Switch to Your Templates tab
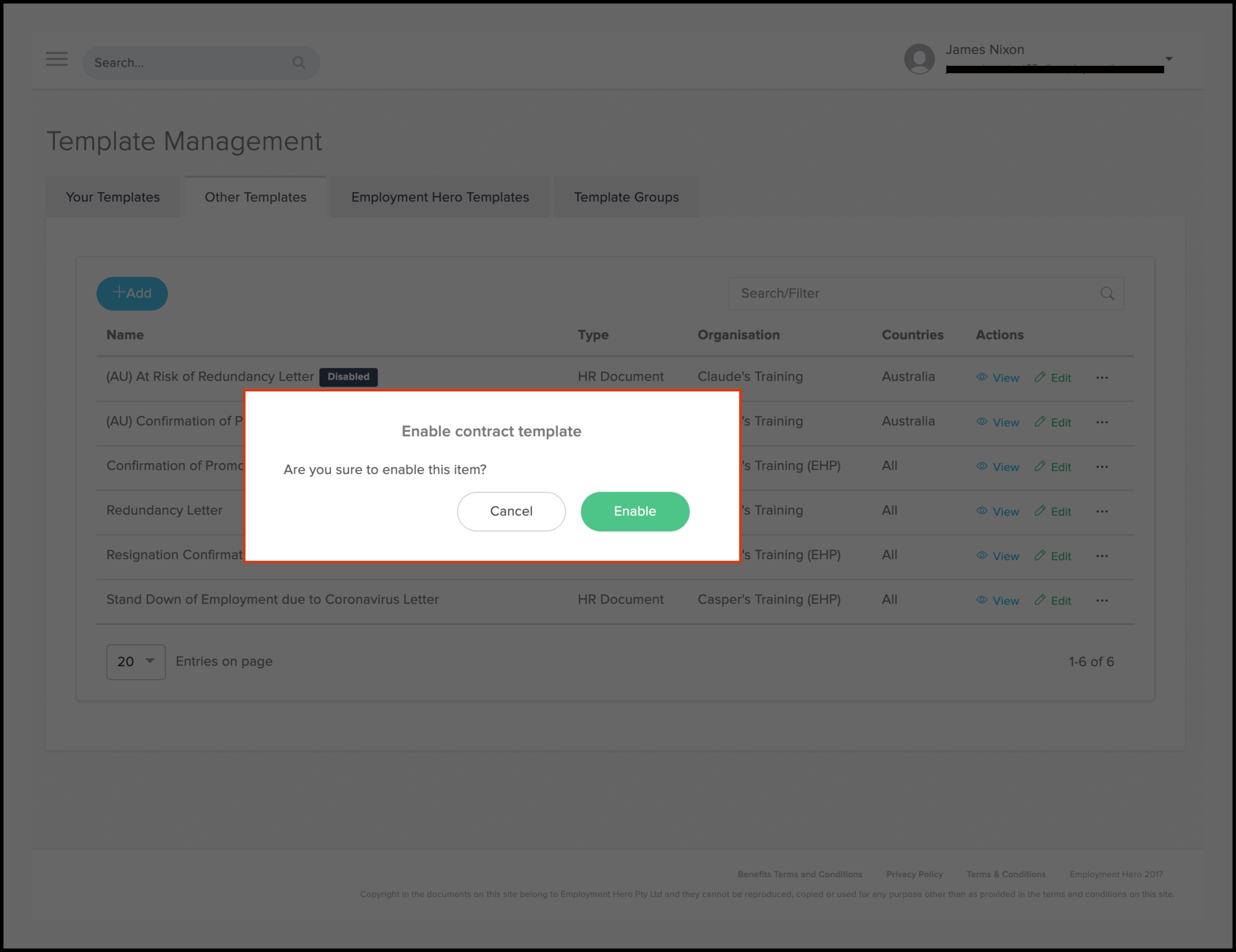The image size is (1236, 952). [112, 197]
